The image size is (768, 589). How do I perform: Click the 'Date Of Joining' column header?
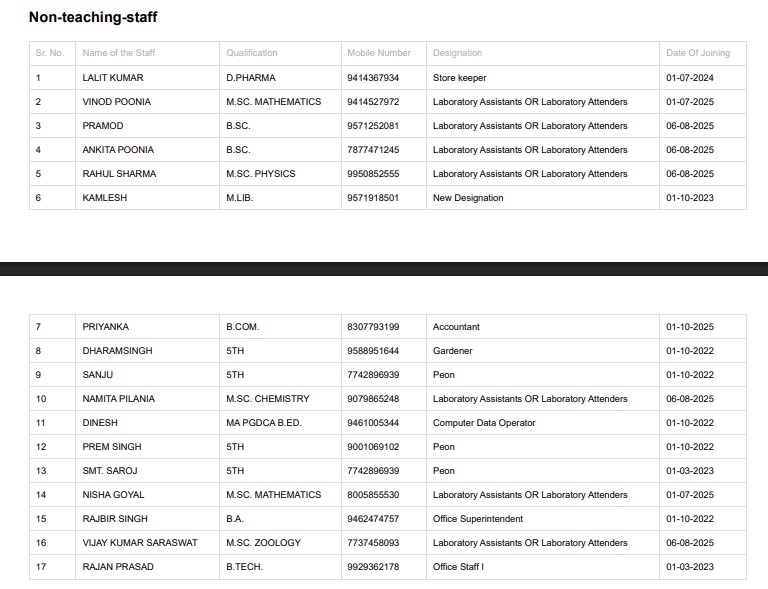[698, 53]
